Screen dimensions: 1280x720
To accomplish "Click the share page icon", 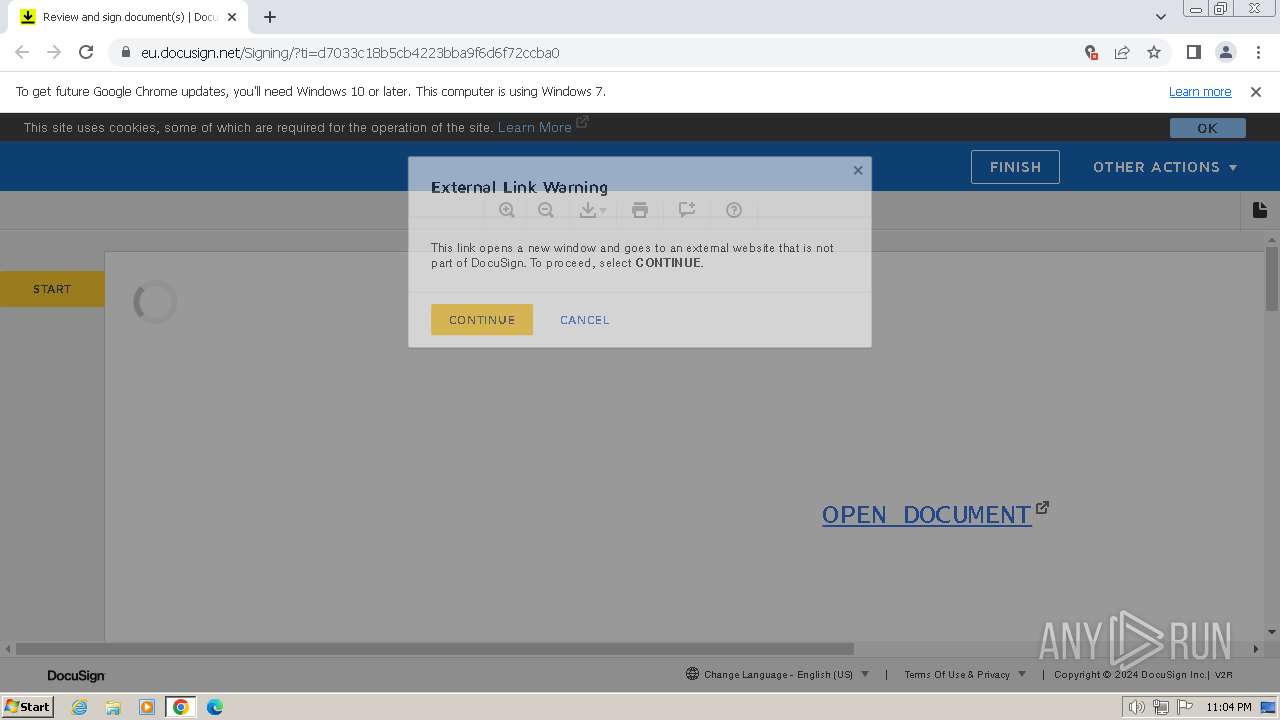I will click(1122, 52).
